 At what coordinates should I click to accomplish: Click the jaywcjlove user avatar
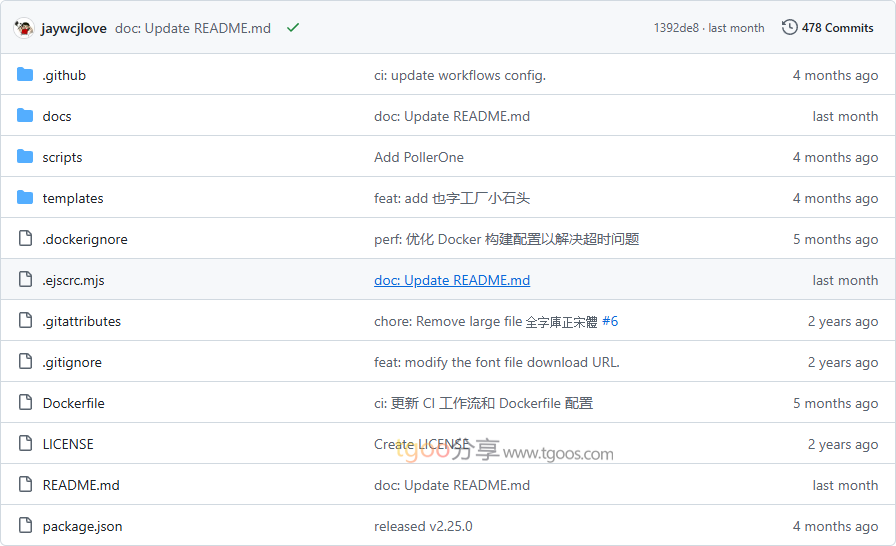24,28
